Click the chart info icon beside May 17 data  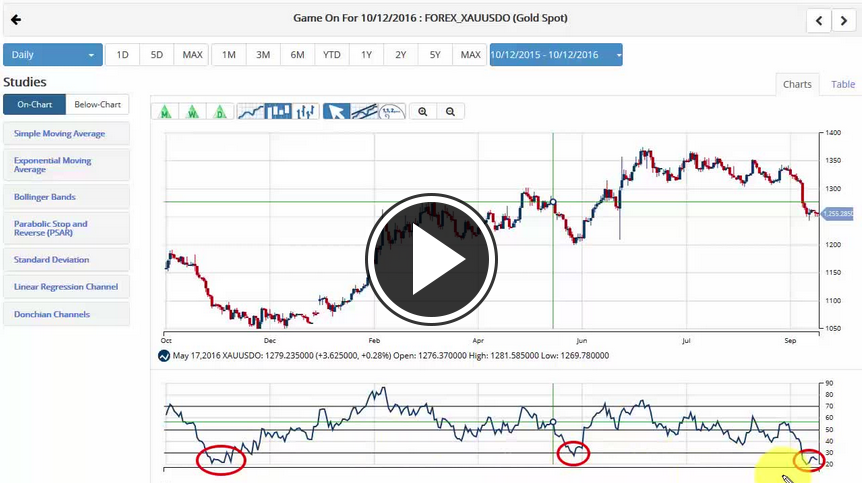pos(164,356)
